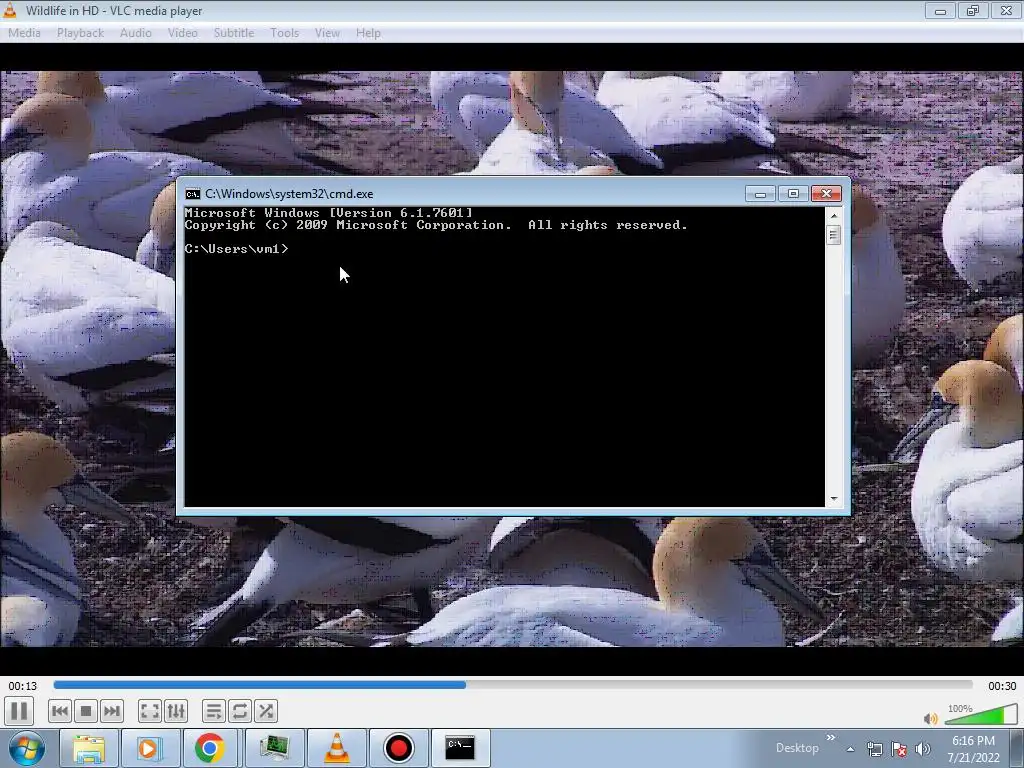Viewport: 1024px width, 768px height.
Task: Open the Video menu
Action: pyautogui.click(x=182, y=33)
